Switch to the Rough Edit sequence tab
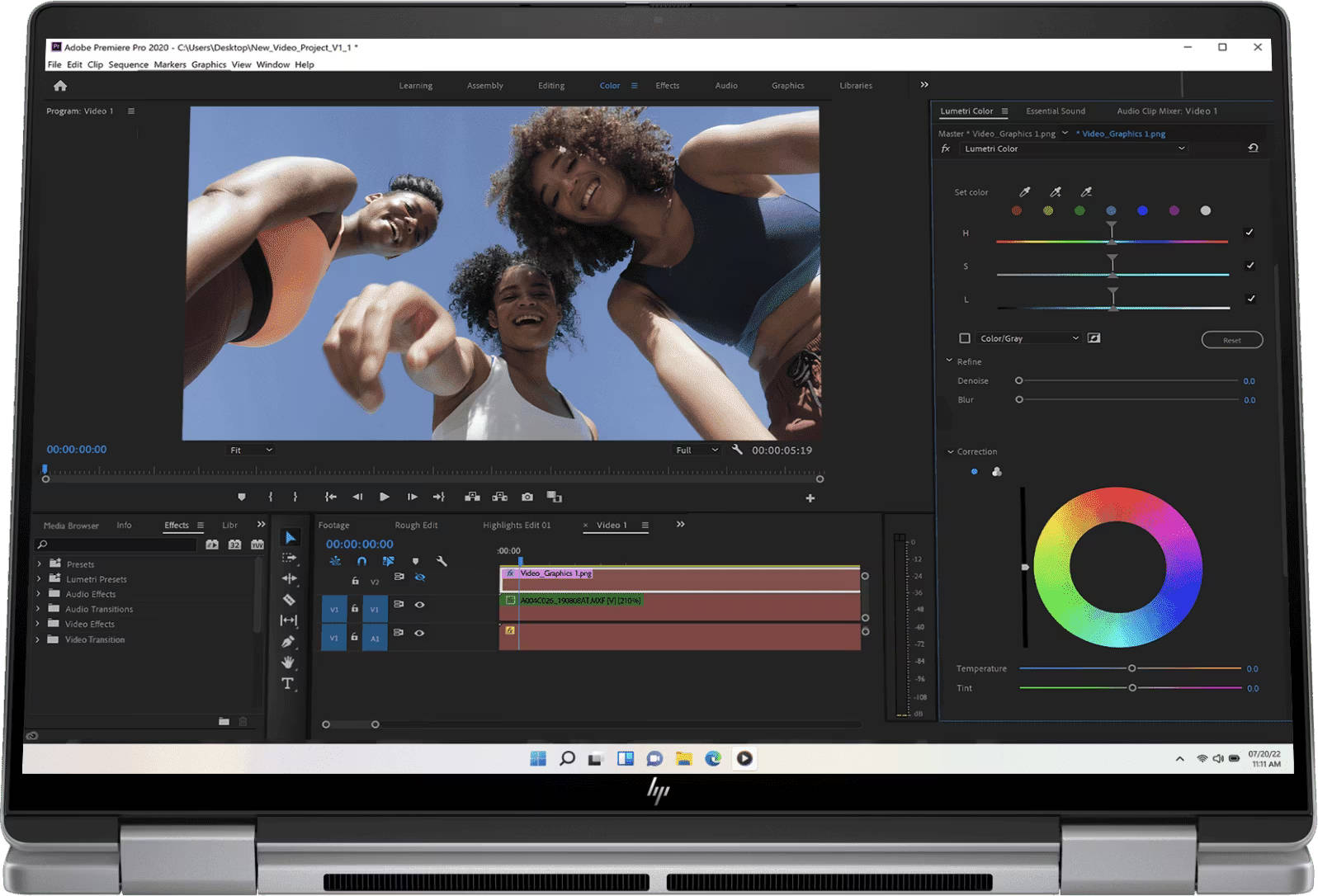The image size is (1318, 896). [x=416, y=525]
